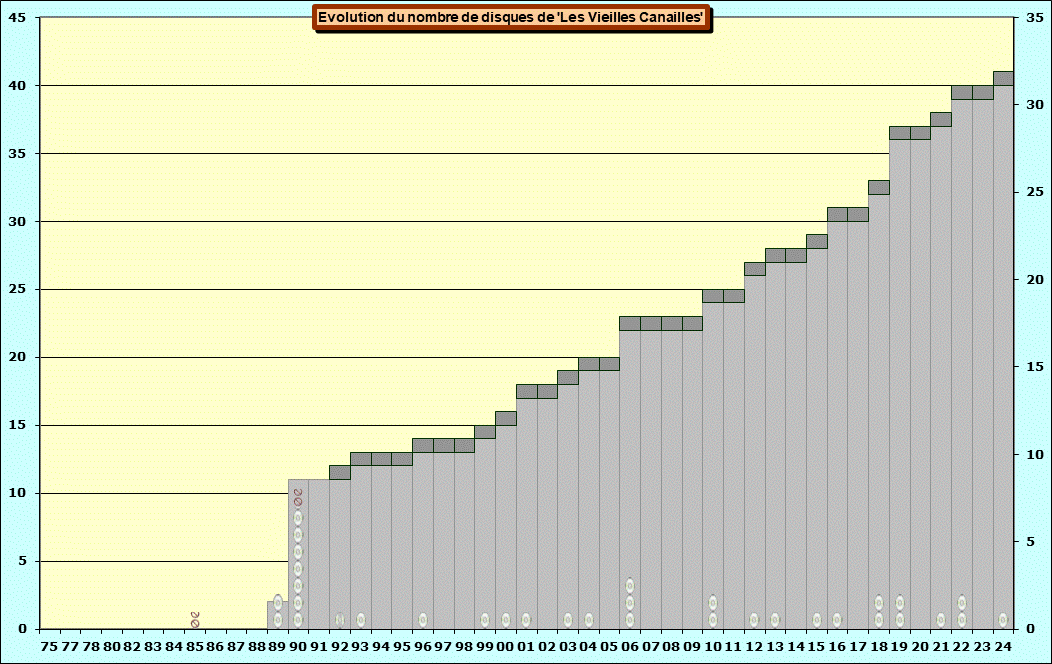Screen dimensions: 1052x664
Task: Pick the disc icon in the 16 bar
Action: point(837,620)
